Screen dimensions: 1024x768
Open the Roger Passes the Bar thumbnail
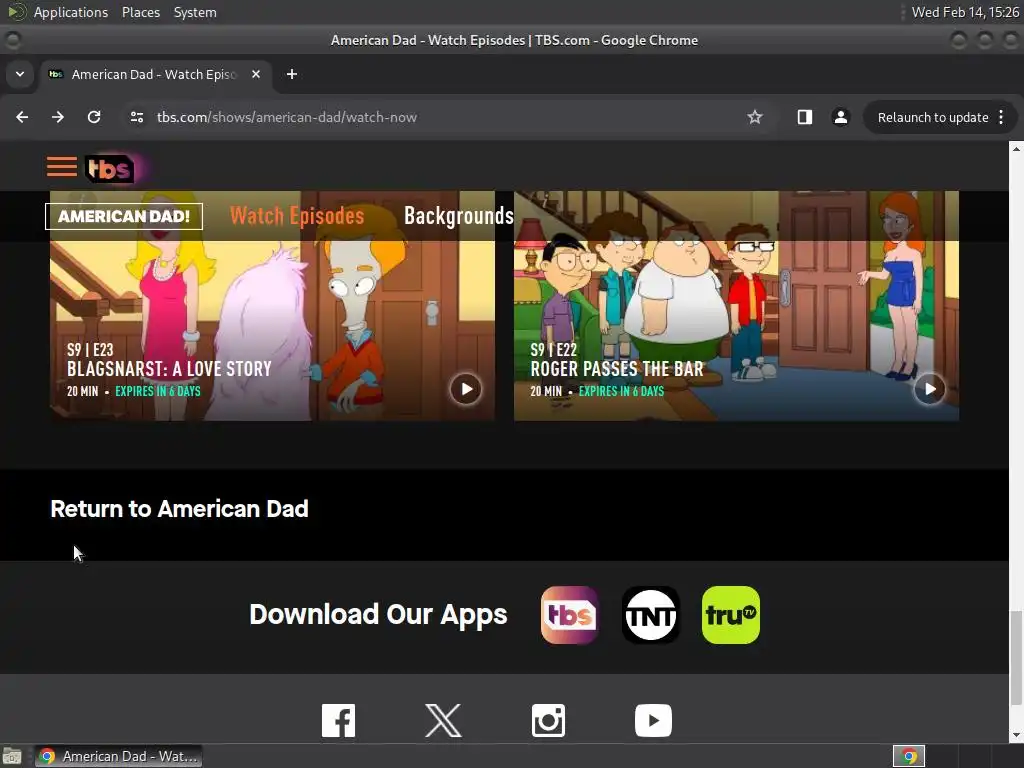pos(737,306)
